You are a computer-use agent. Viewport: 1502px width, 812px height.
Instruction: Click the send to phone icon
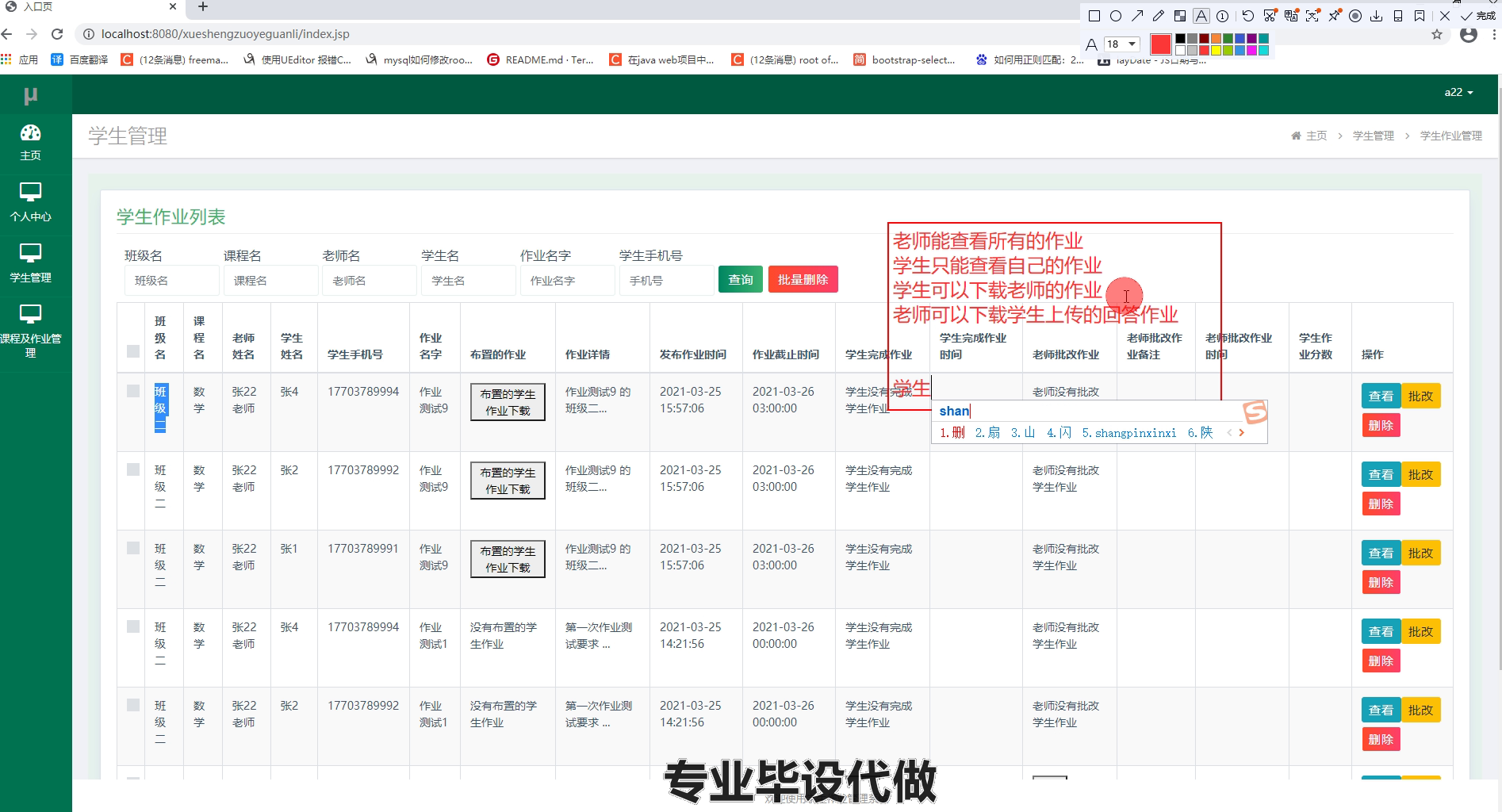pyautogui.click(x=1398, y=16)
